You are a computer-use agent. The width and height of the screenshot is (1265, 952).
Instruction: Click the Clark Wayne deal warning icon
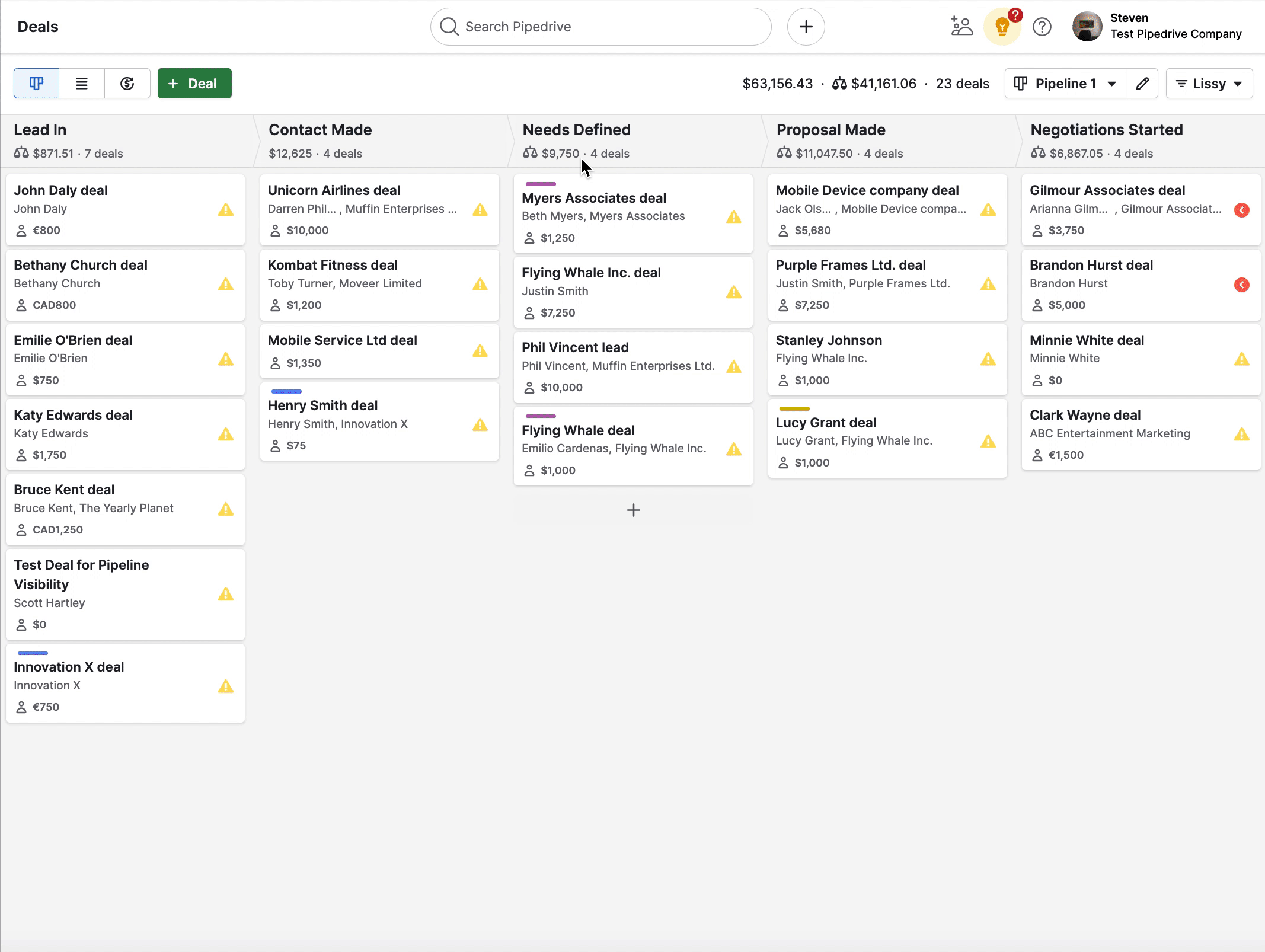[x=1242, y=435]
